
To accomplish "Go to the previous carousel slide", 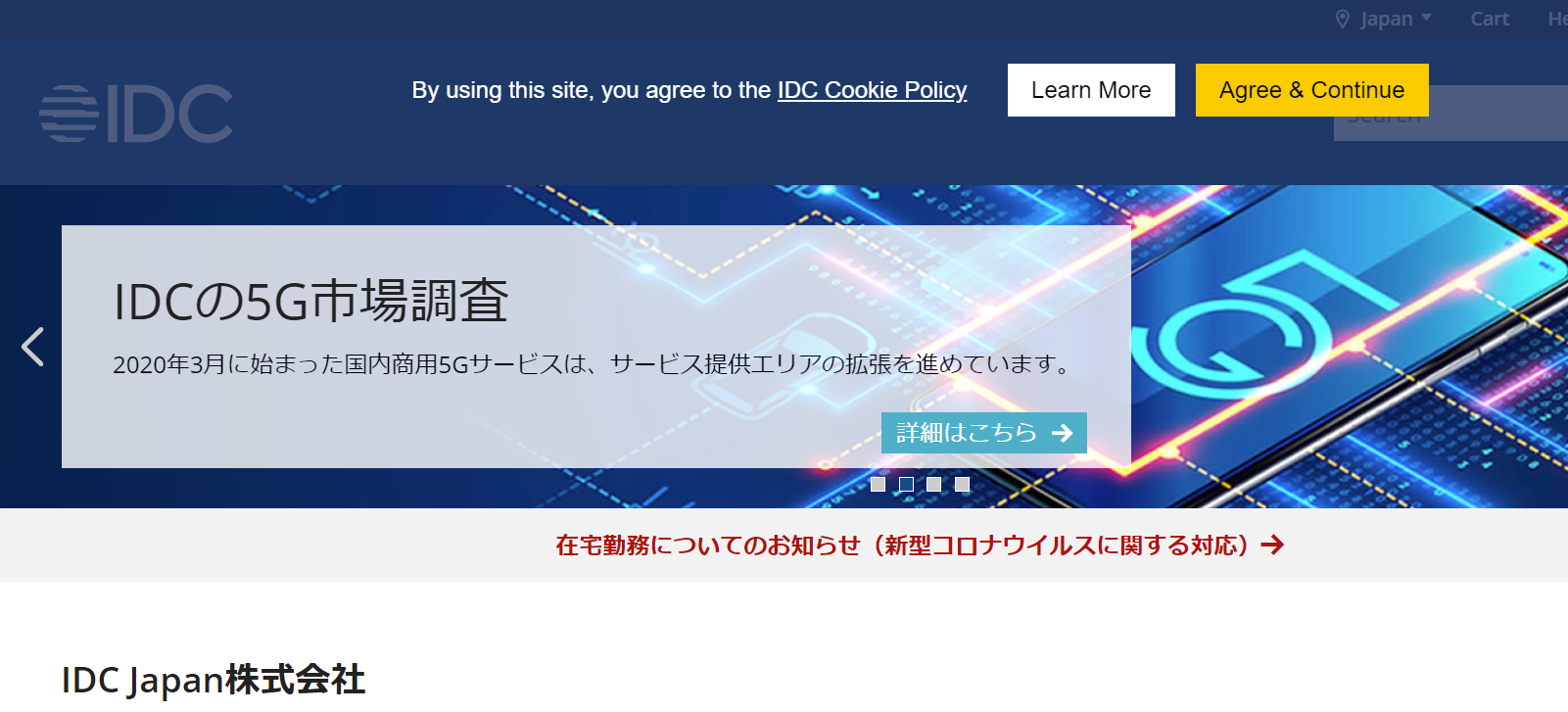I will pos(32,347).
